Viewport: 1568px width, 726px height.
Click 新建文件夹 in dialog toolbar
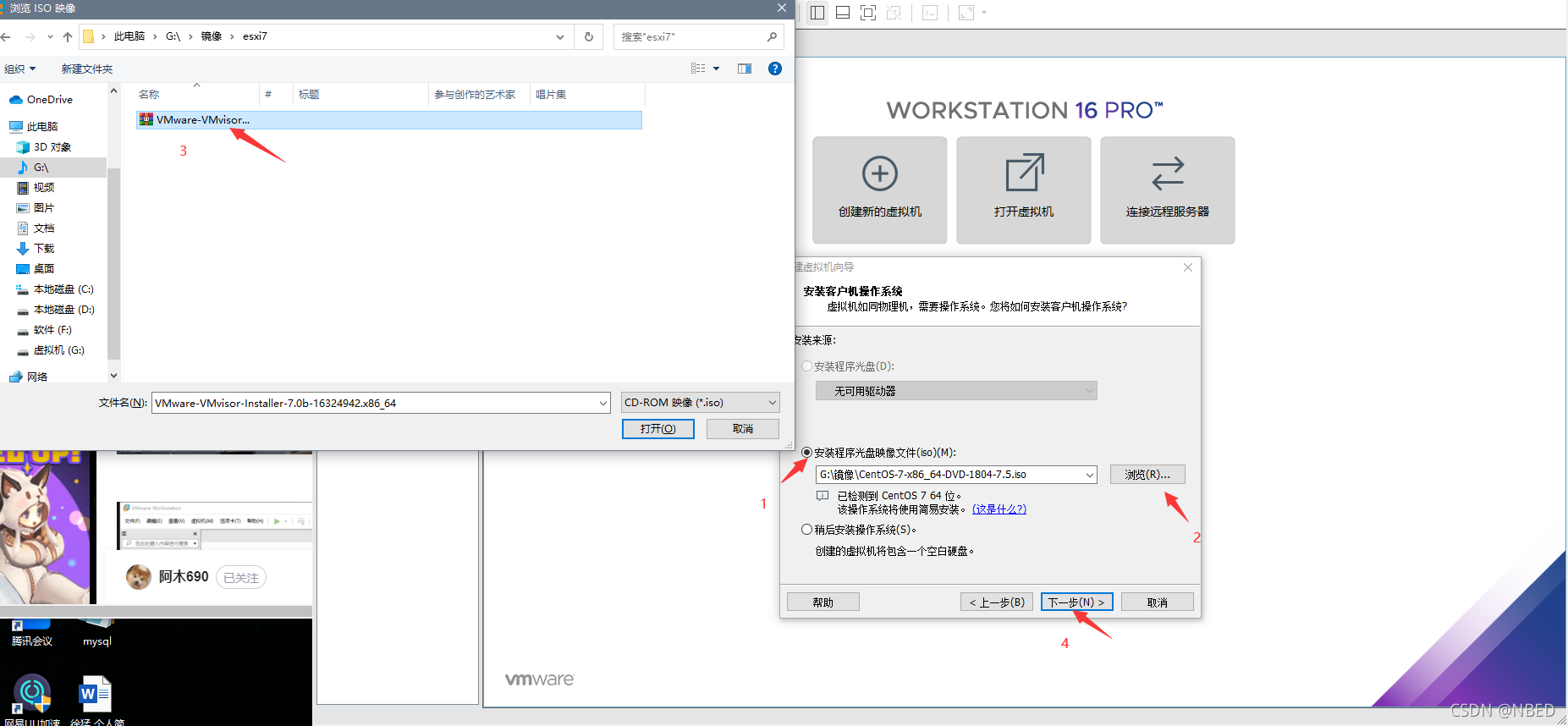[x=86, y=69]
